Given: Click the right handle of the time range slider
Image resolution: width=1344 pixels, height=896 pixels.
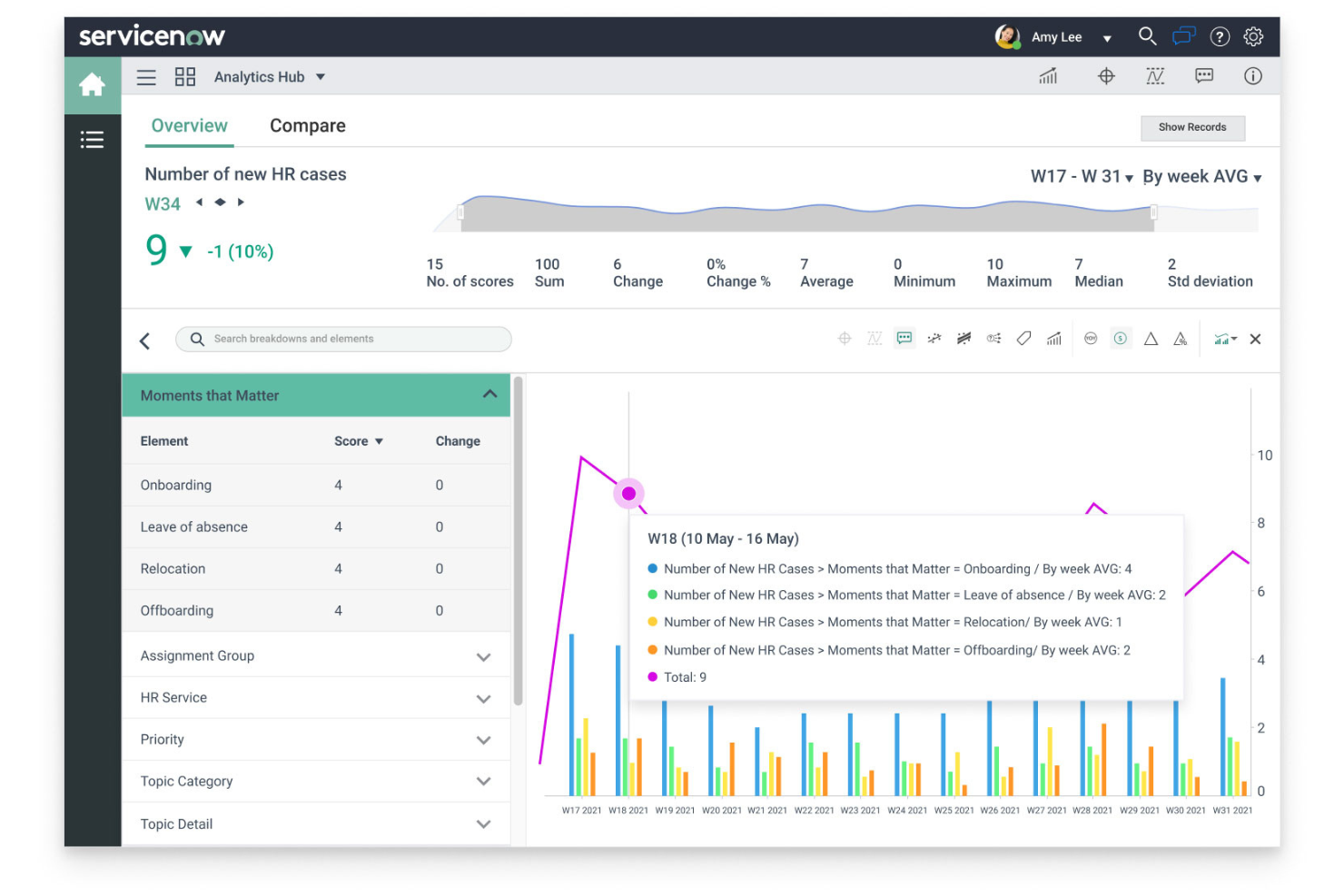Looking at the screenshot, I should (1154, 212).
